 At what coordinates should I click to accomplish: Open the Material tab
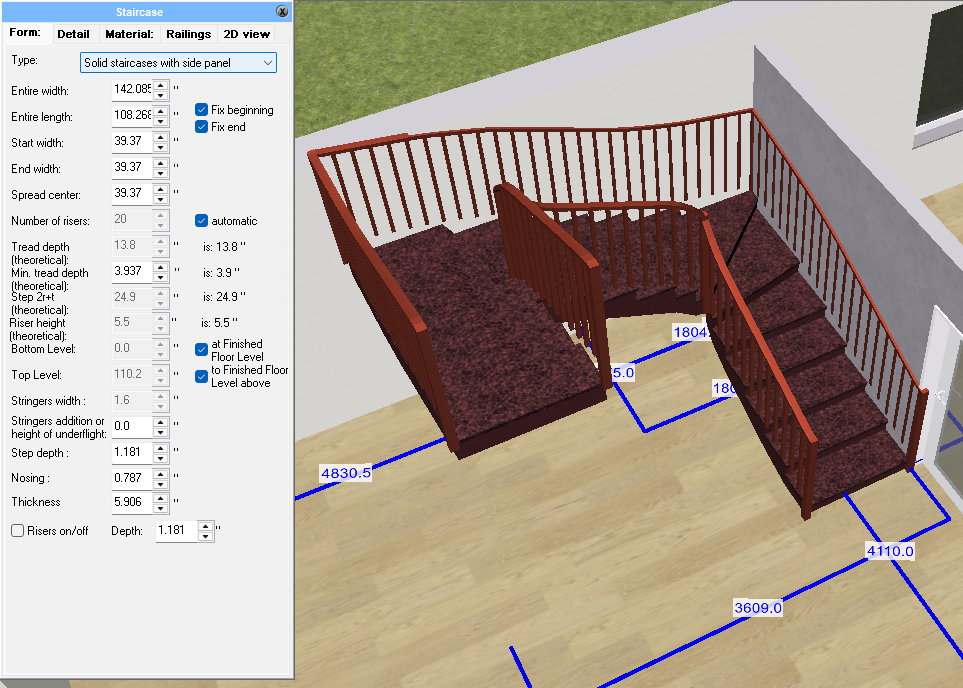tap(129, 34)
